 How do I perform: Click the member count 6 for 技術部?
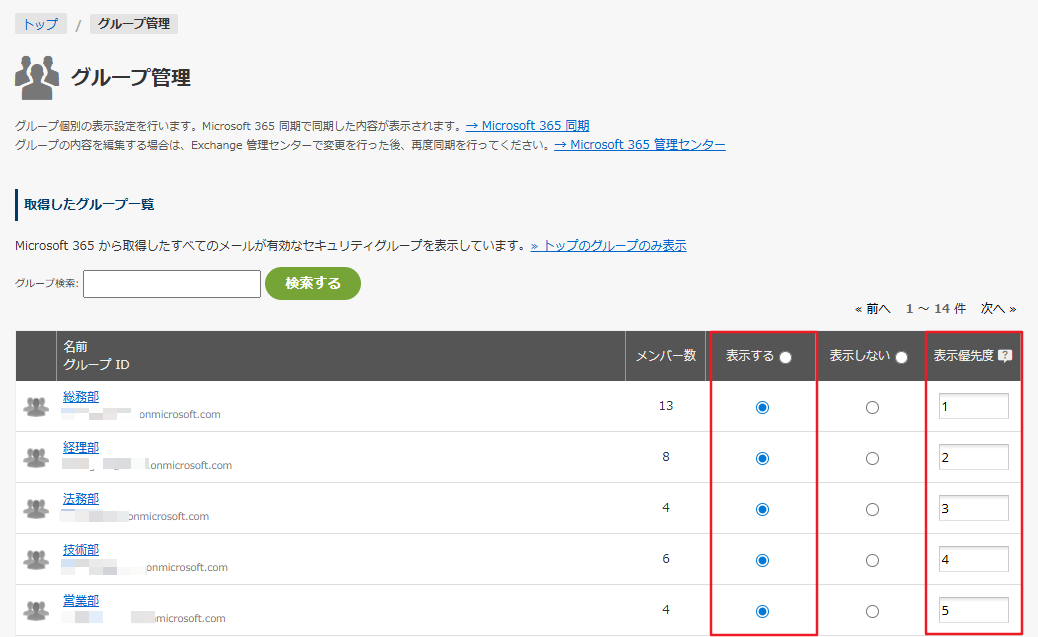pos(666,559)
